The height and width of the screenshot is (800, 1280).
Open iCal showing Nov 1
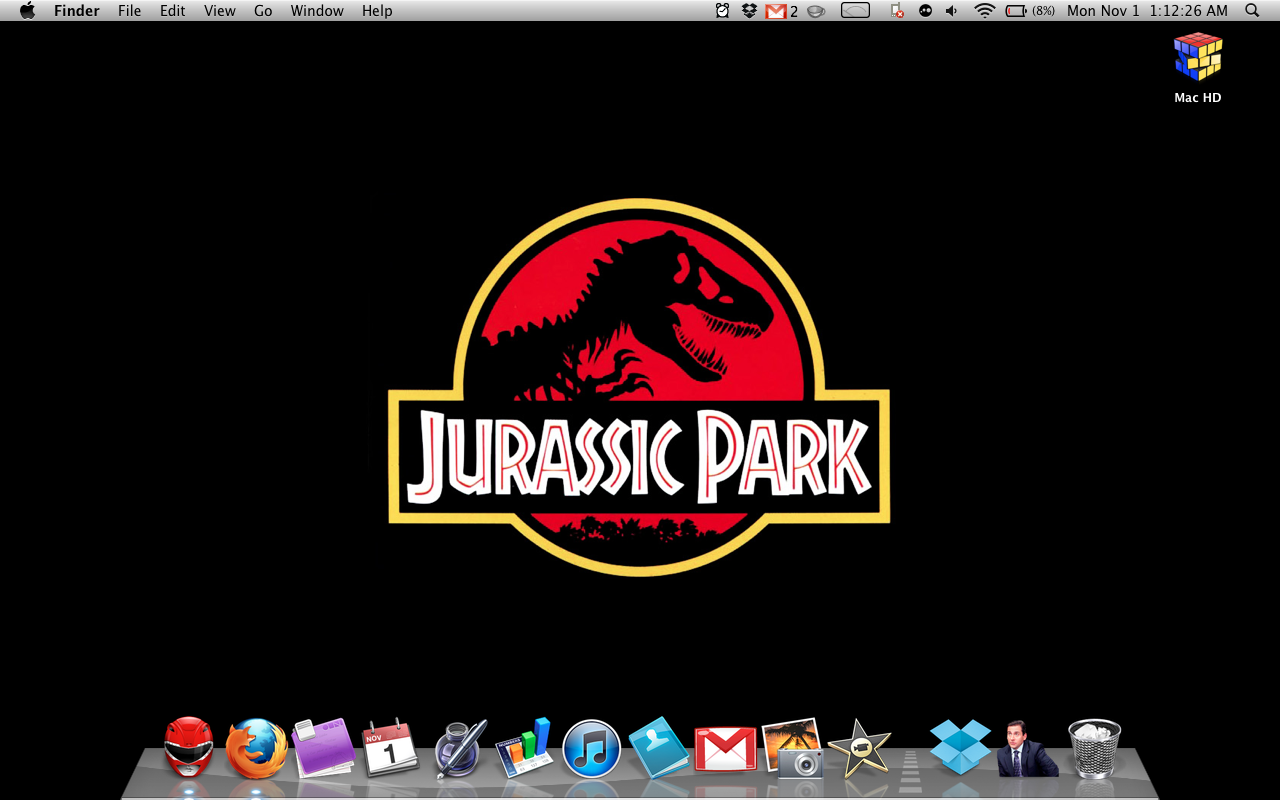point(390,747)
